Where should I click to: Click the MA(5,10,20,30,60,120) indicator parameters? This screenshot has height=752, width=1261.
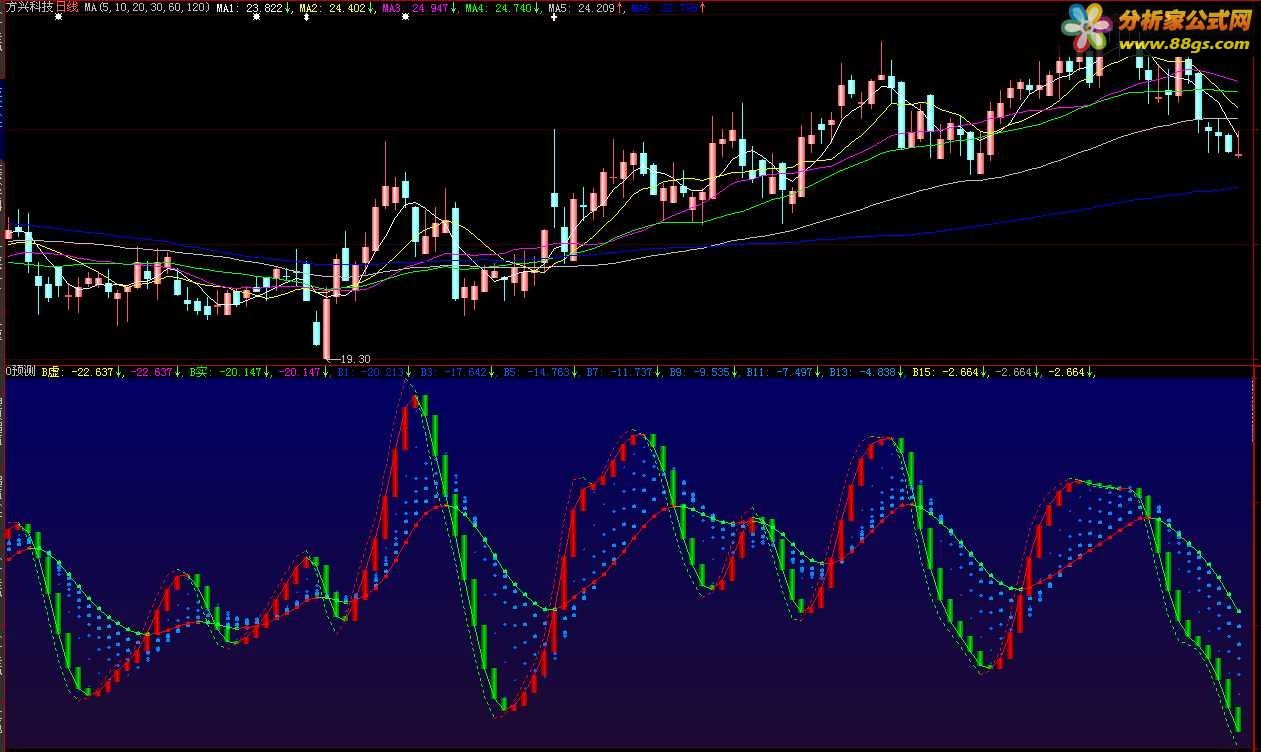click(x=147, y=7)
